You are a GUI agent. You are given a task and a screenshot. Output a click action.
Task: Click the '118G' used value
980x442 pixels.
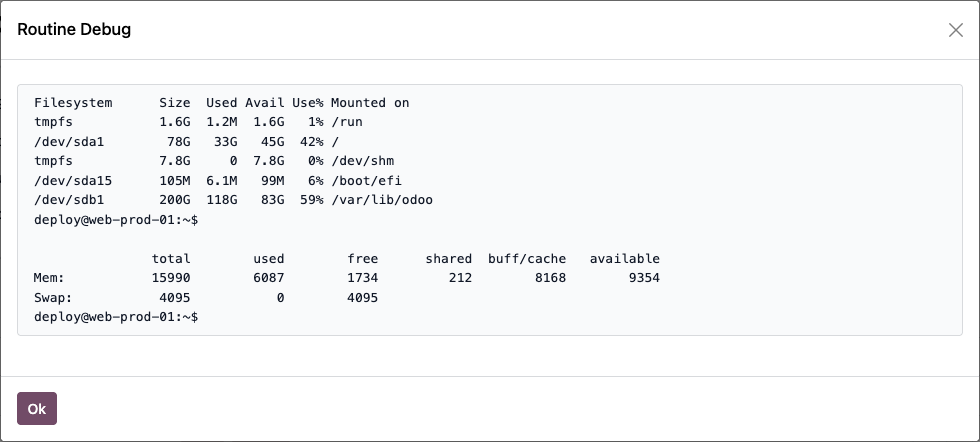pos(222,200)
